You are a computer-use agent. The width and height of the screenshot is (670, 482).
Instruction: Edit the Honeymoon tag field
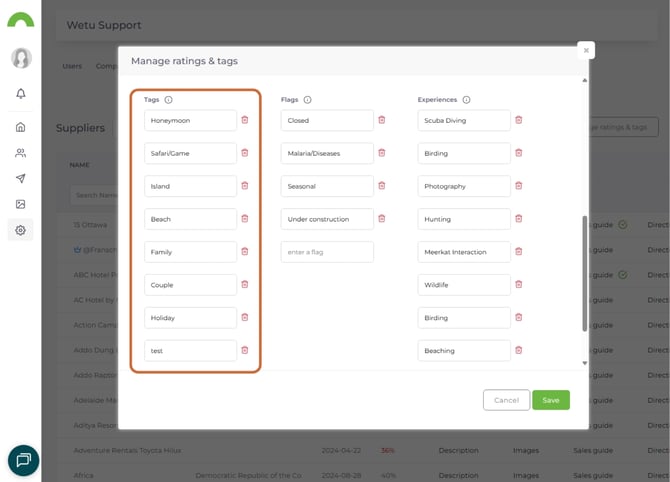click(x=190, y=120)
